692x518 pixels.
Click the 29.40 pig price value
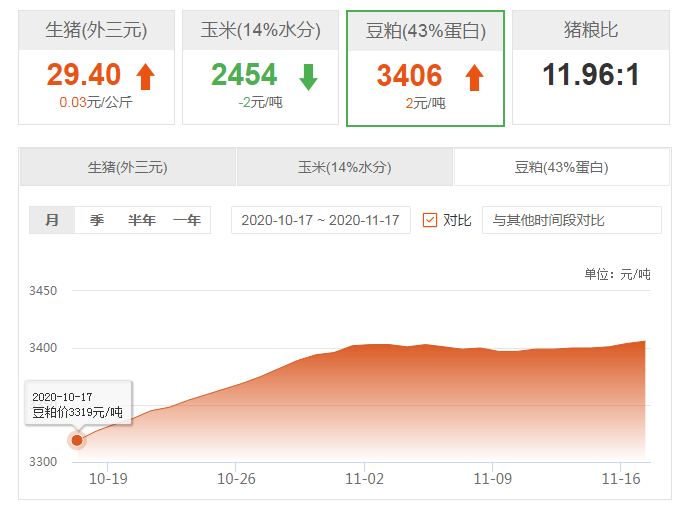(x=84, y=74)
